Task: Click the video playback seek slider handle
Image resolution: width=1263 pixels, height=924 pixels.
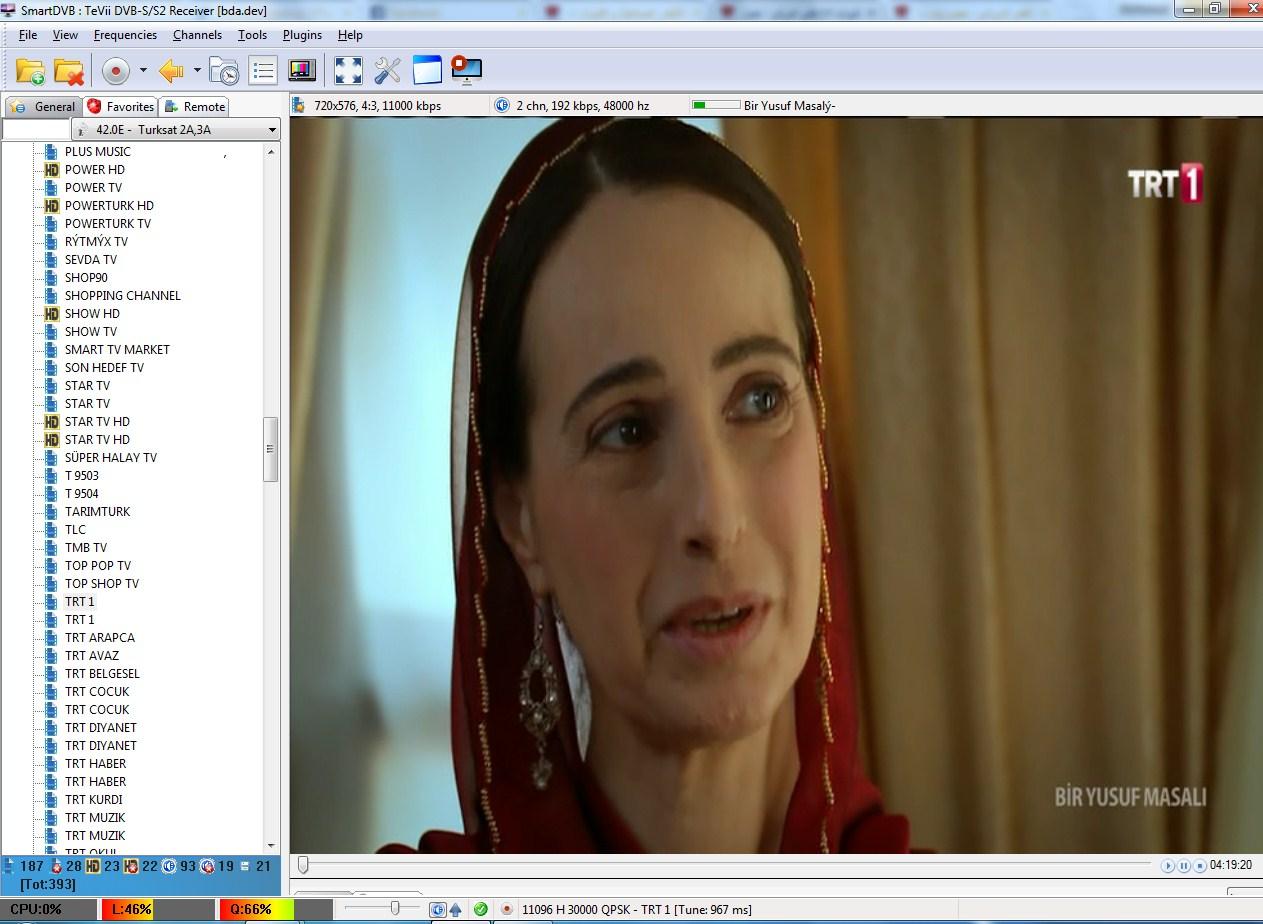Action: point(303,865)
